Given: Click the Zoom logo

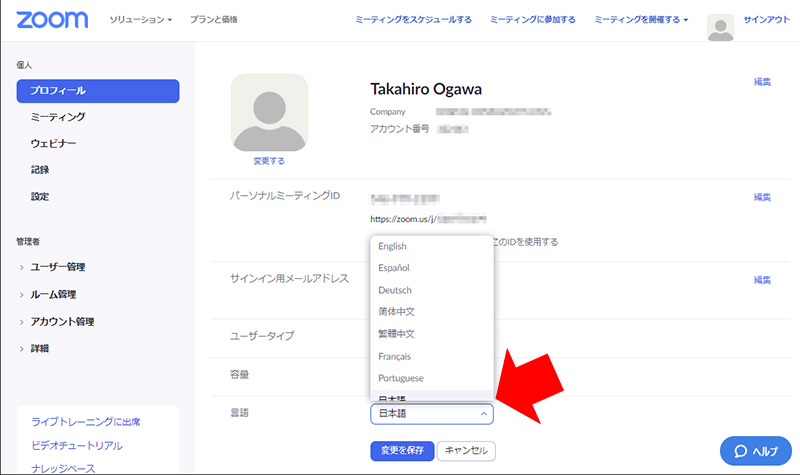Looking at the screenshot, I should (x=51, y=19).
